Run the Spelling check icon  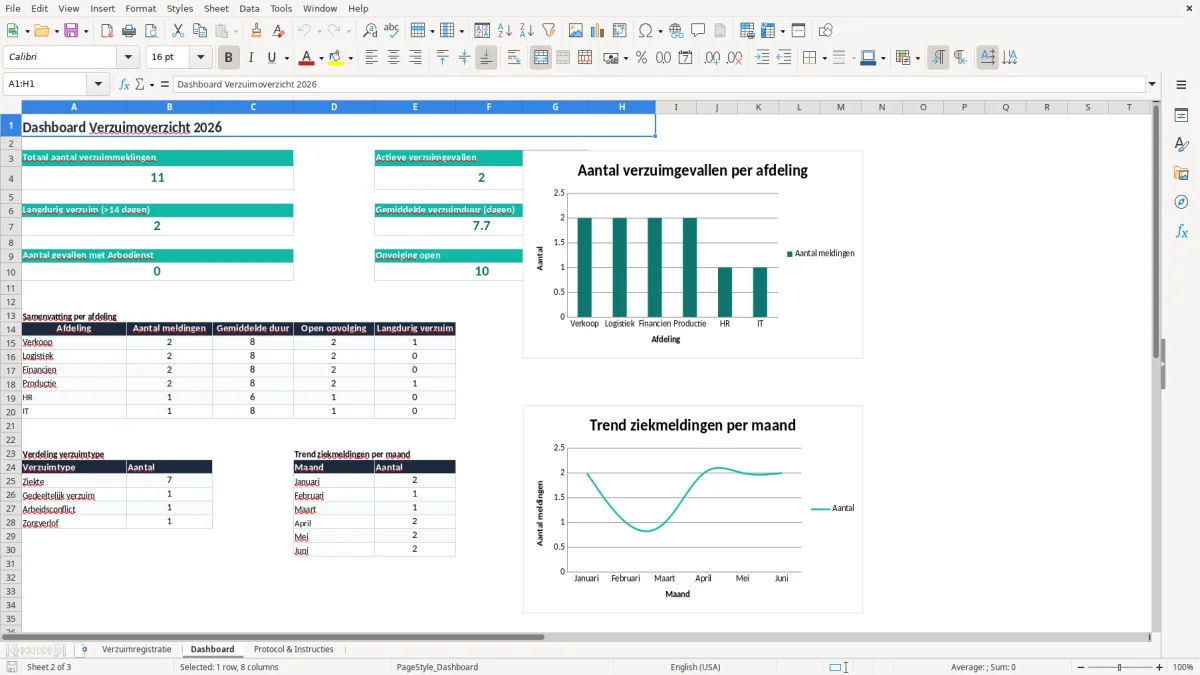point(392,31)
